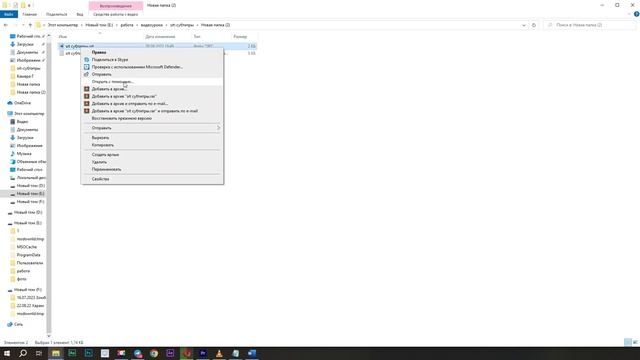Click Properties icon in the quick access toolbar

point(15,5)
